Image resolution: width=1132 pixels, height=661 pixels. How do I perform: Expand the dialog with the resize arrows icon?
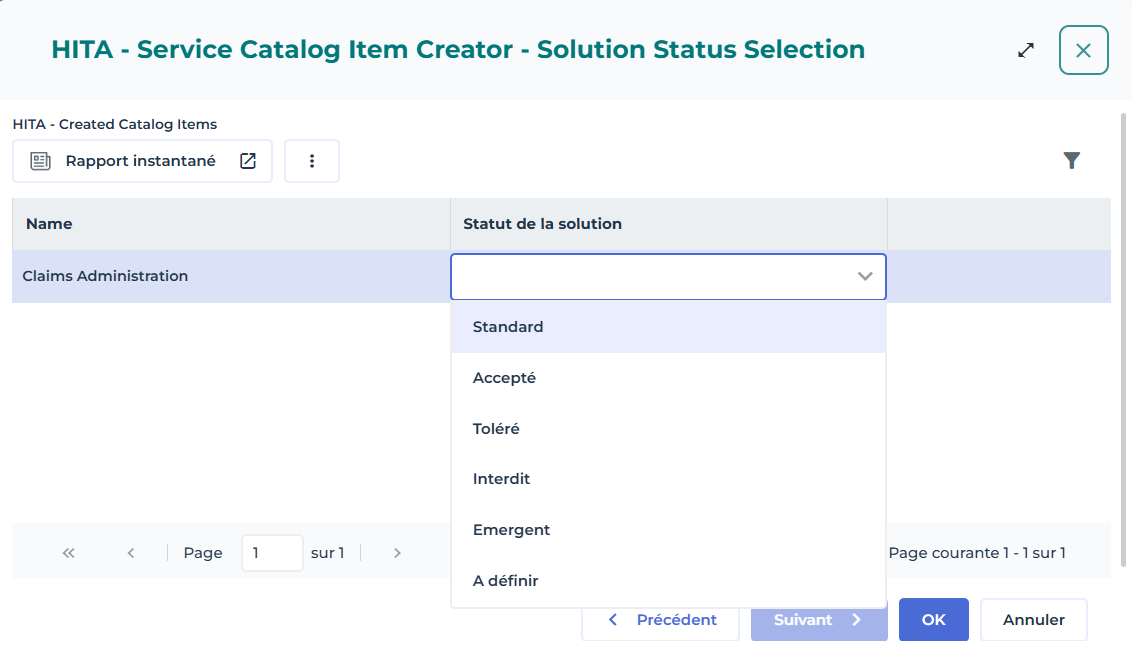pyautogui.click(x=1026, y=50)
